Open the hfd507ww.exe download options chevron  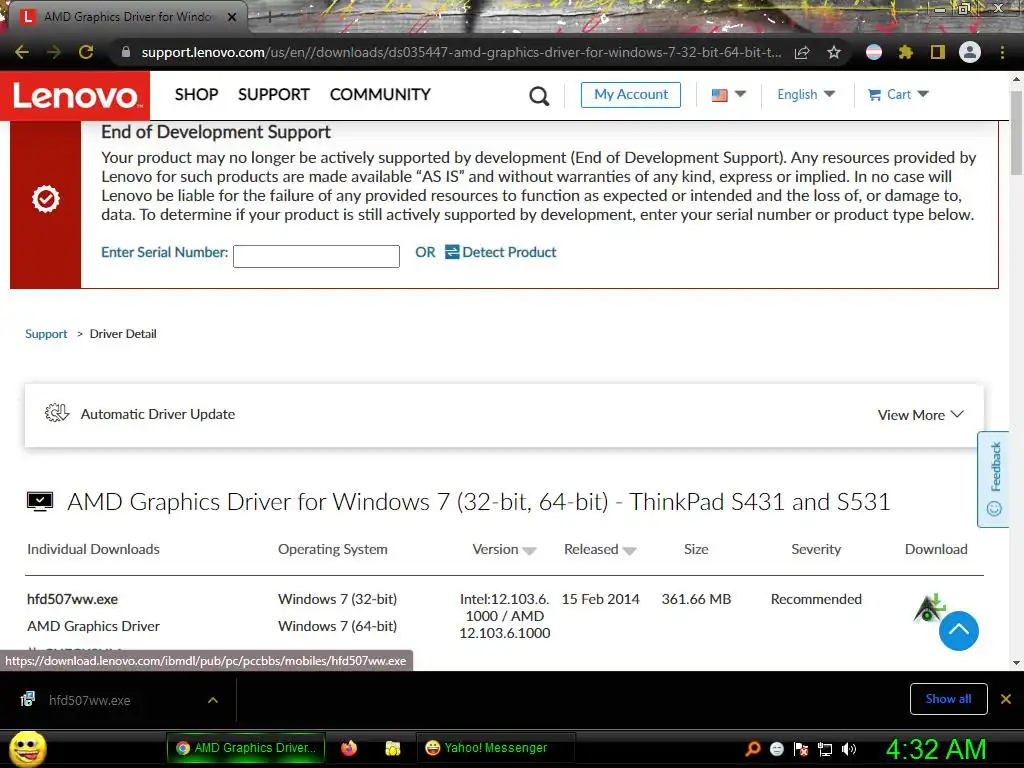pos(213,700)
